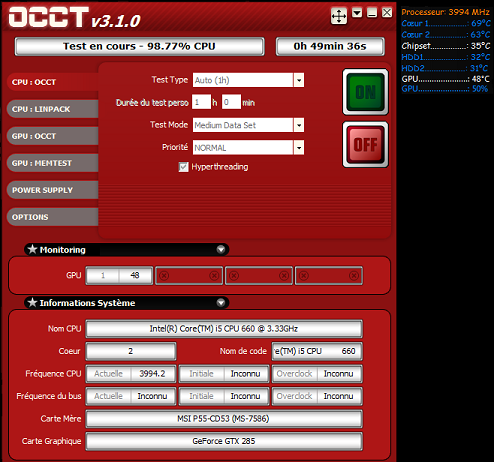This screenshot has width=494, height=462.
Task: Switch to the GPU : OCCT tab
Action: click(53, 136)
